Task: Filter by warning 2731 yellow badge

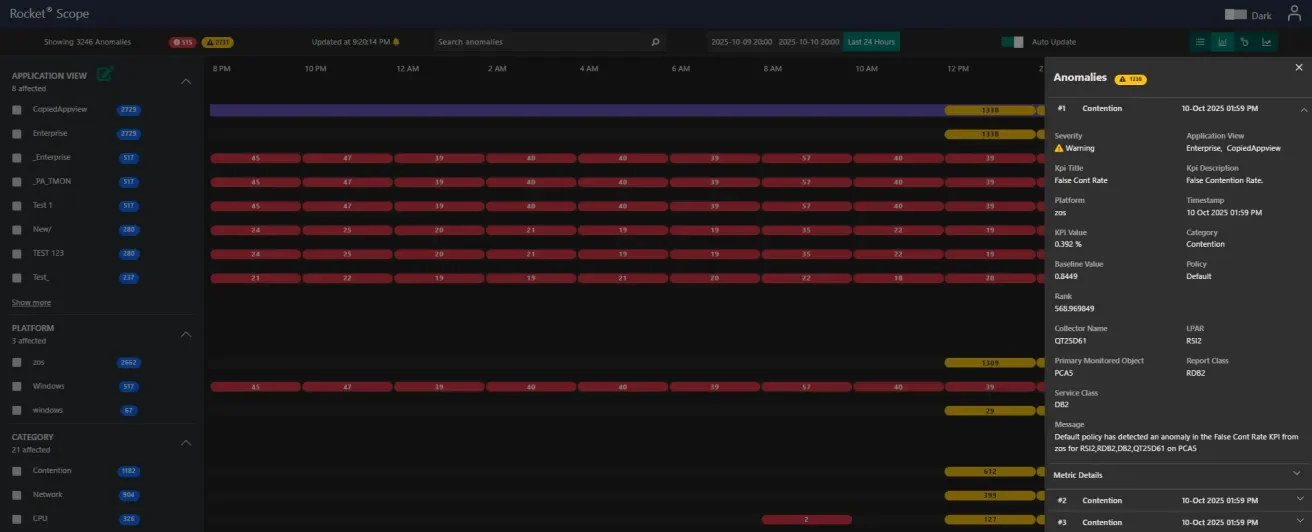Action: click(x=218, y=42)
